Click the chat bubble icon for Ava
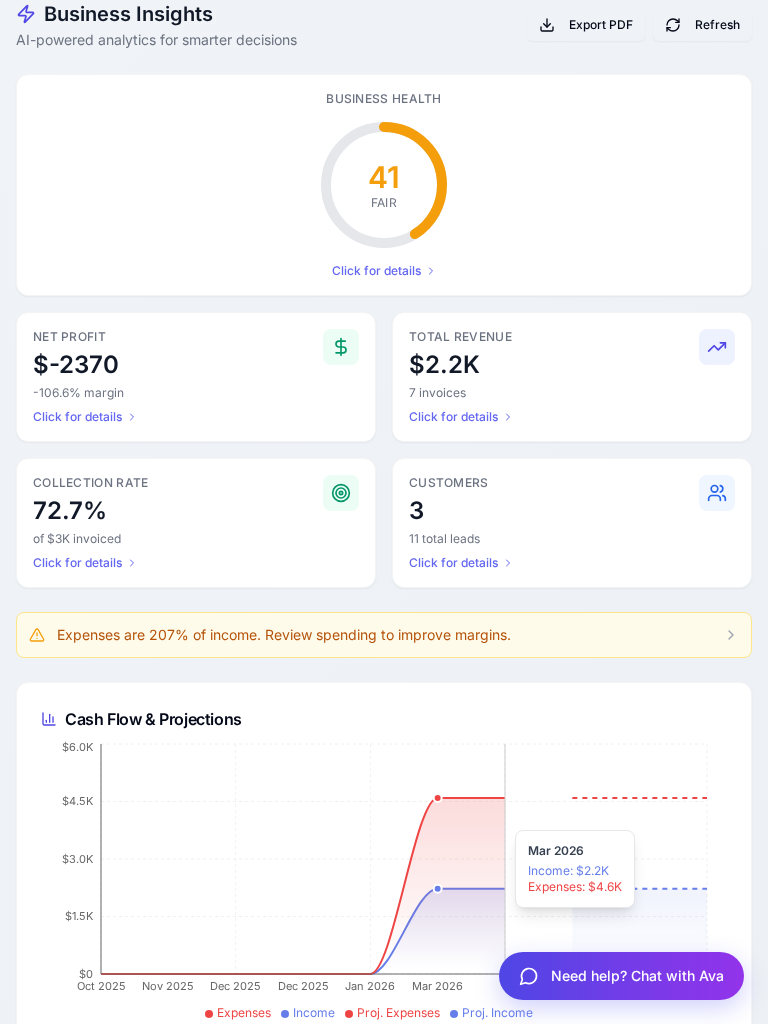 pos(528,976)
